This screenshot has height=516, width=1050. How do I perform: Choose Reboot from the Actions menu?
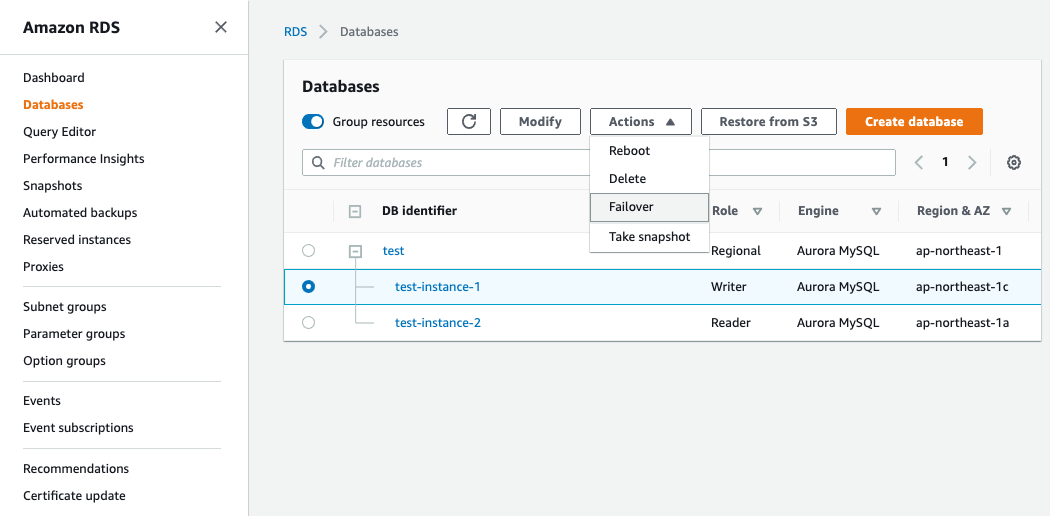[x=649, y=151]
